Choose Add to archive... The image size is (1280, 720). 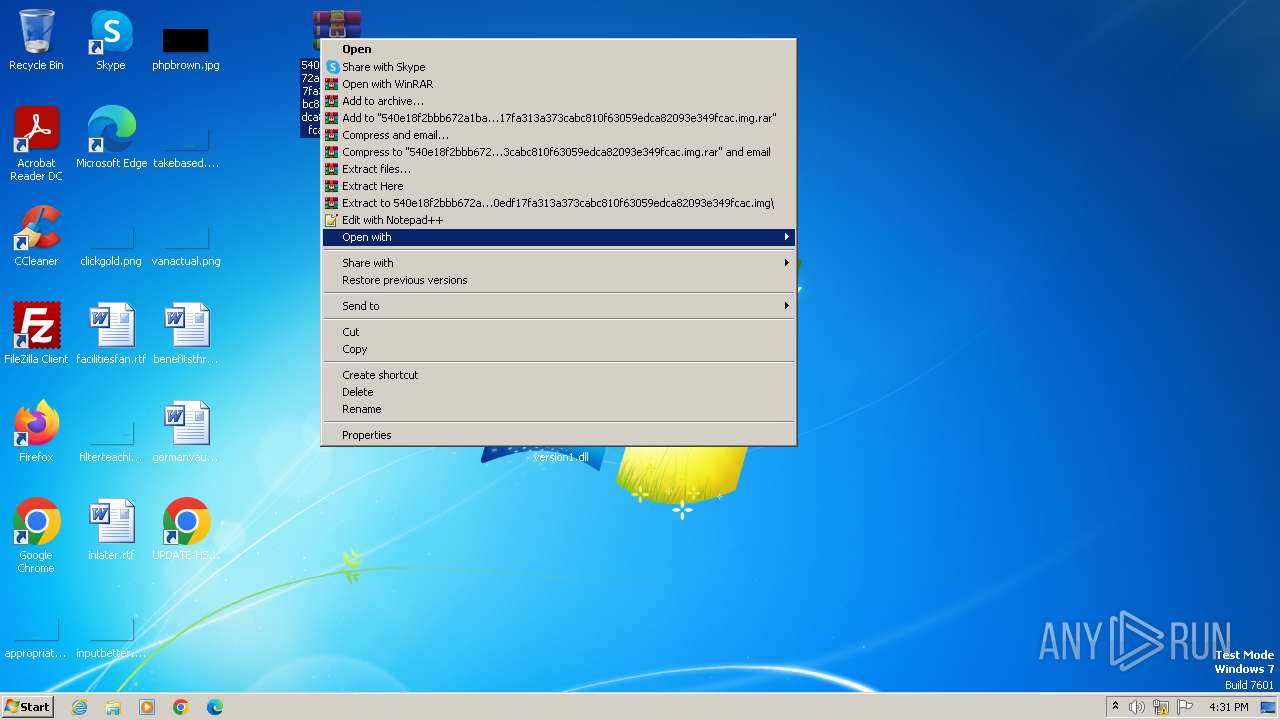coord(558,101)
